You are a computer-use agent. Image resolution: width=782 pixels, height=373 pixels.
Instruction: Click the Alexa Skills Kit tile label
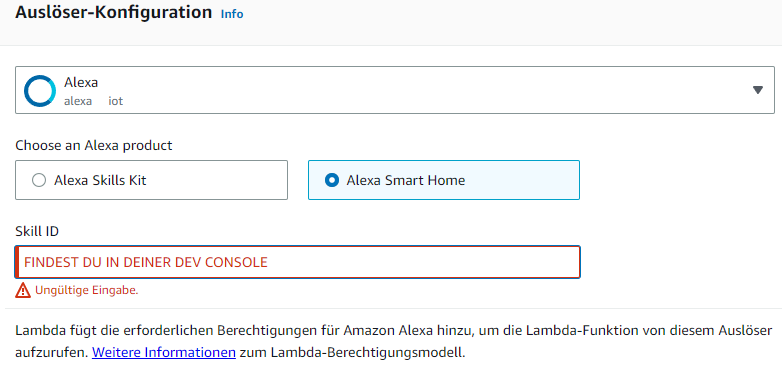[x=100, y=180]
